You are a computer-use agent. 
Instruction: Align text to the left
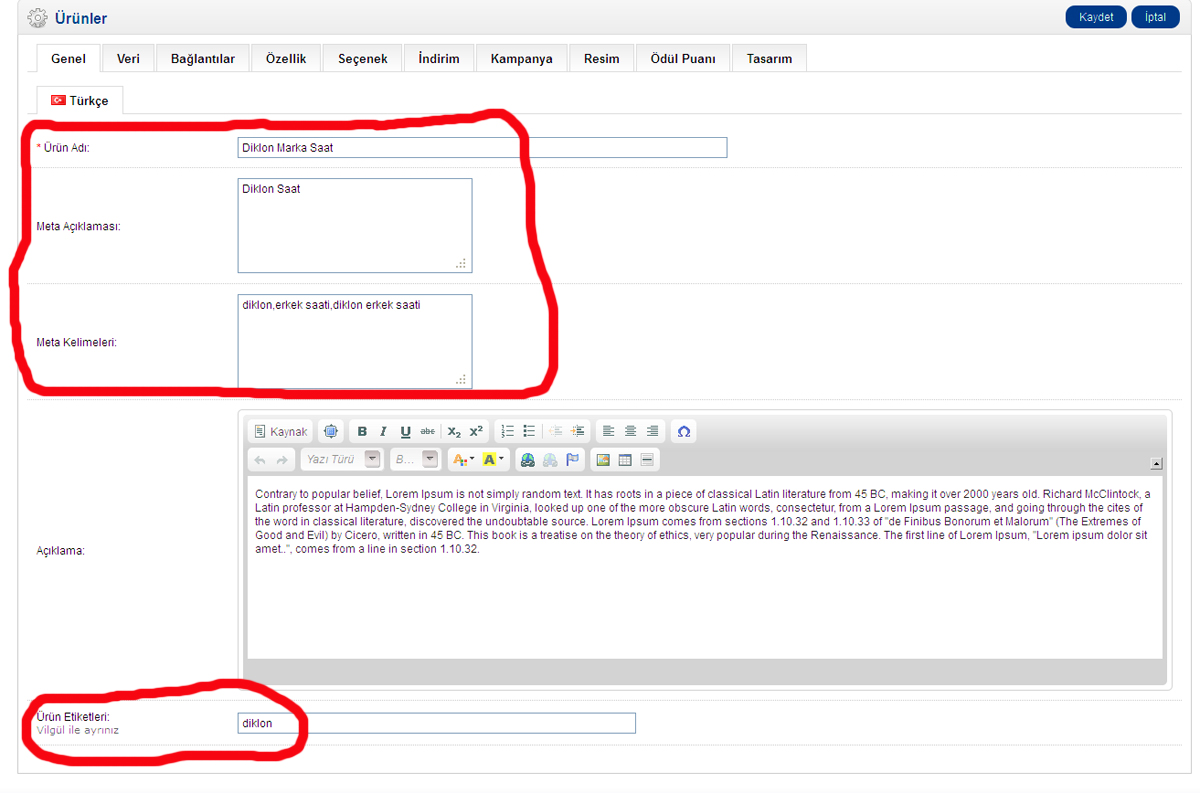click(x=608, y=431)
